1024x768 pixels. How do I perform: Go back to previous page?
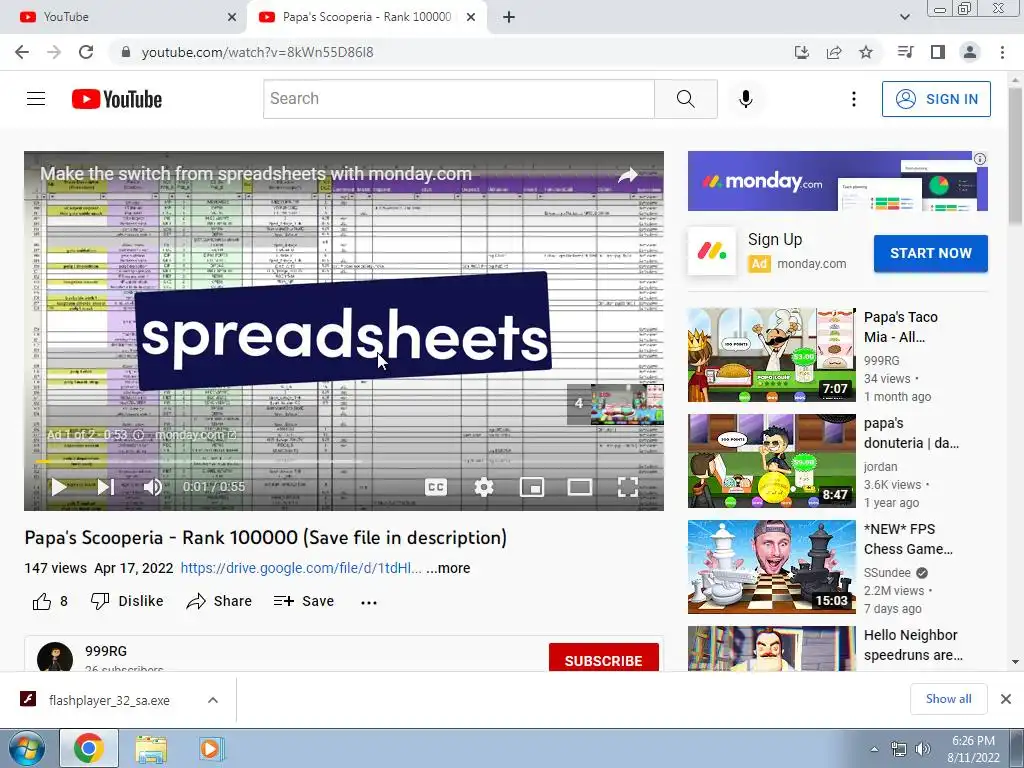click(22, 52)
